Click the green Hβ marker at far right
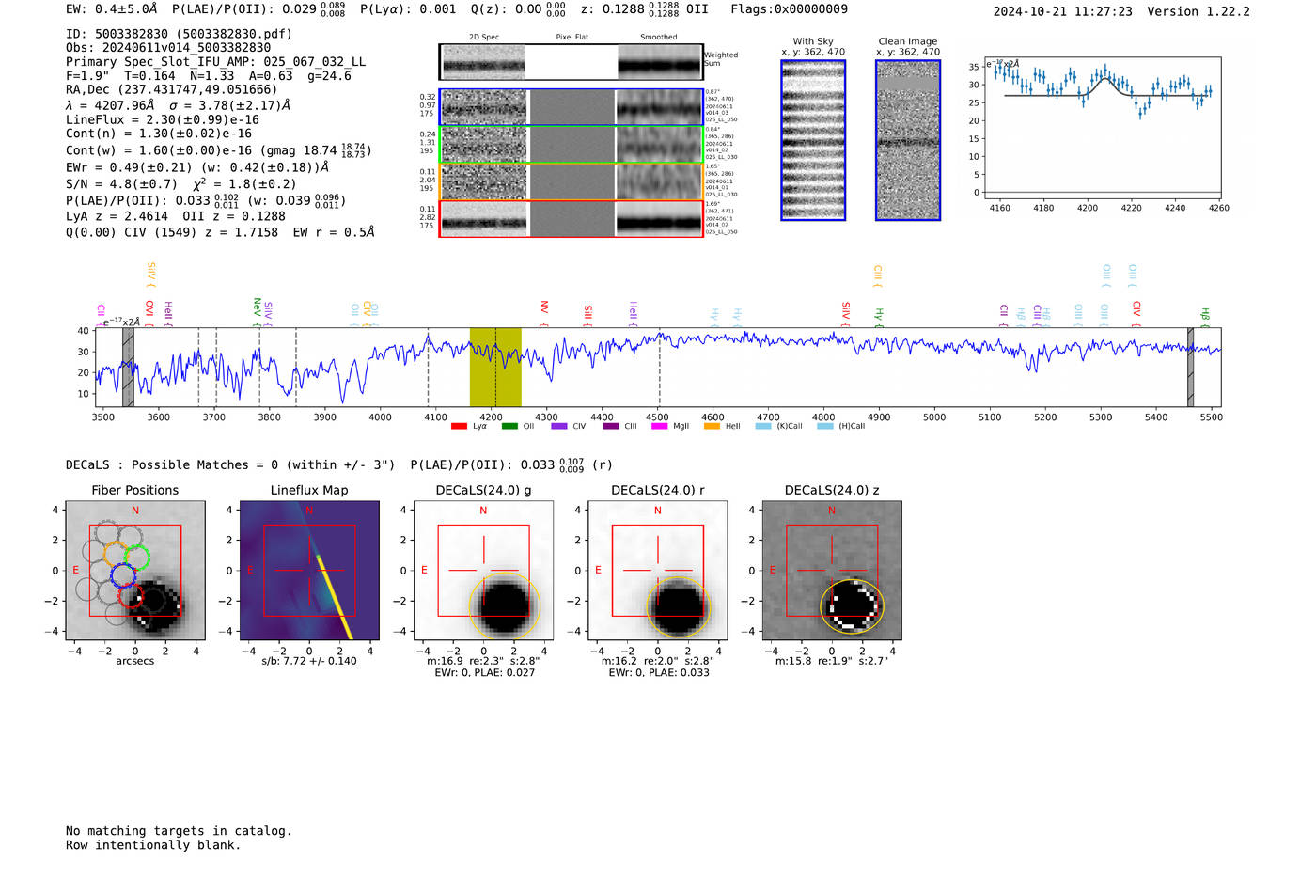Image resolution: width=1316 pixels, height=896 pixels. [1205, 315]
